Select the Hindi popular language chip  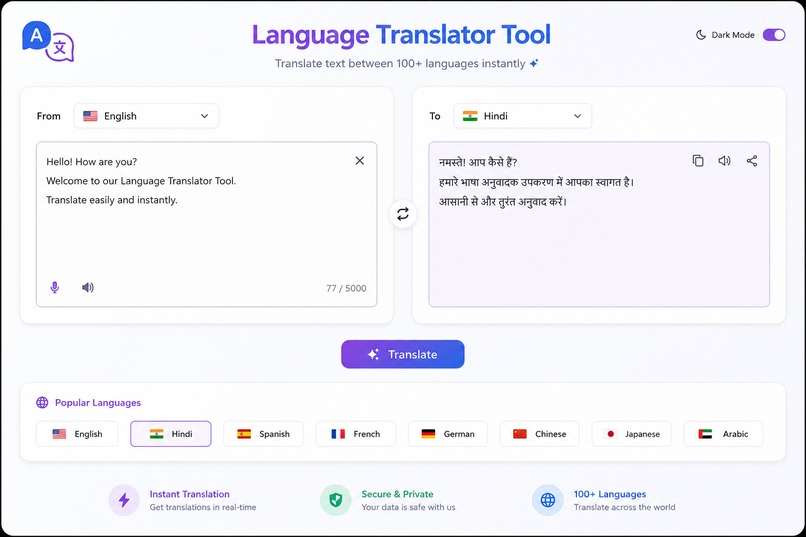coord(171,434)
